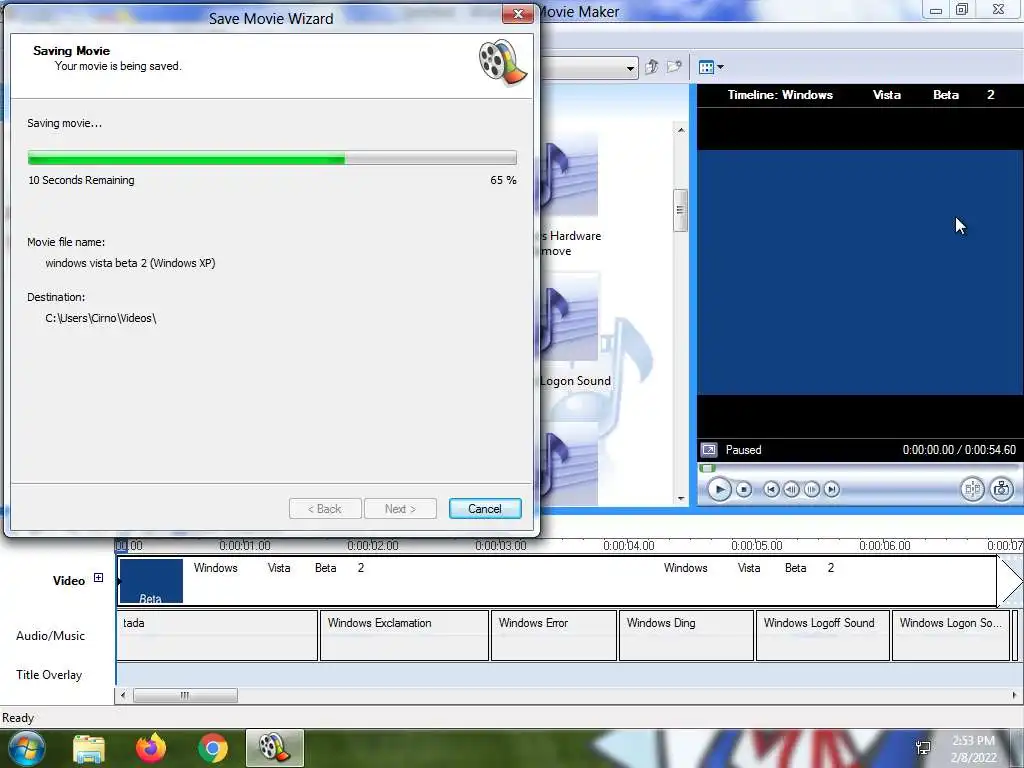Click timeline scrollbar left arrow
Image resolution: width=1024 pixels, height=768 pixels.
(123, 696)
